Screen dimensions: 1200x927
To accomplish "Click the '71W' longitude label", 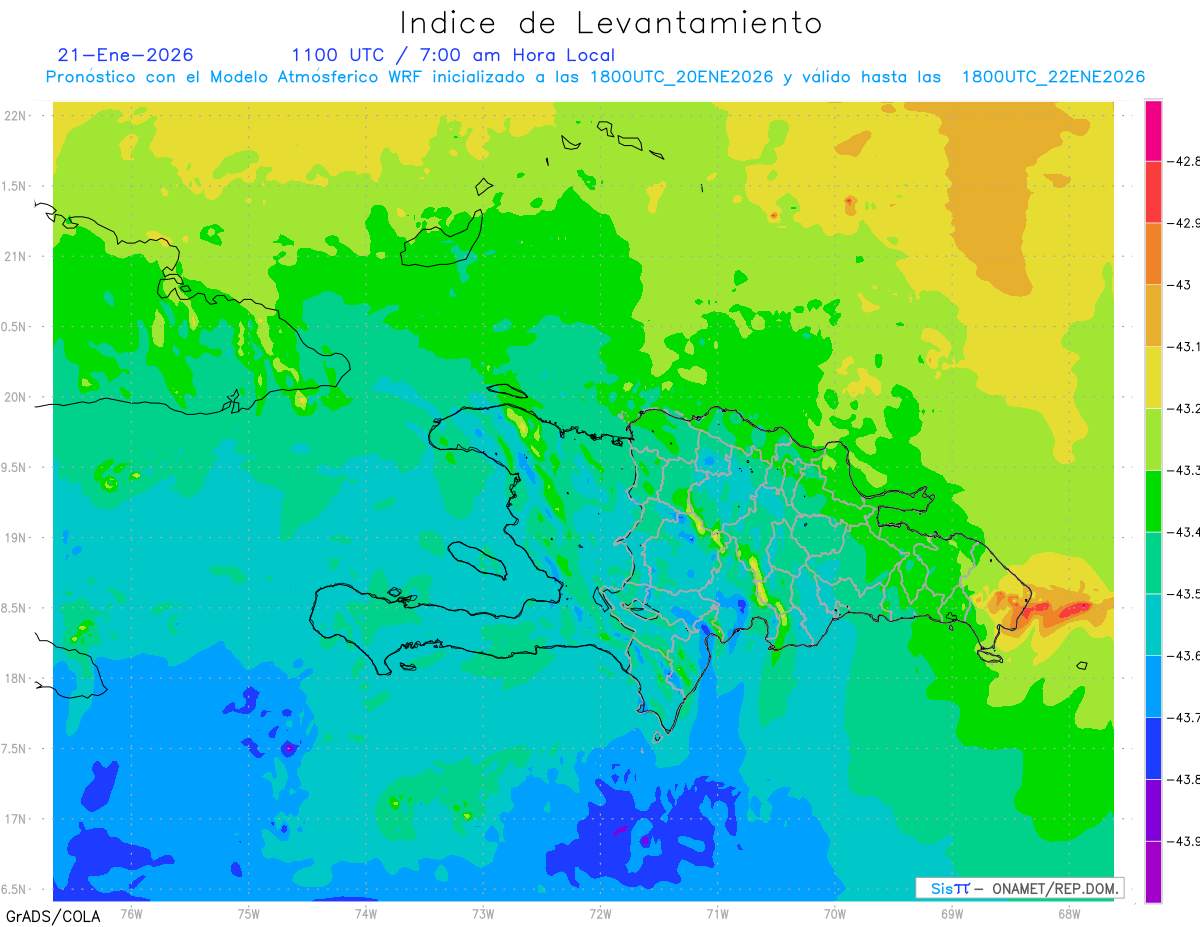I will 717,913.
